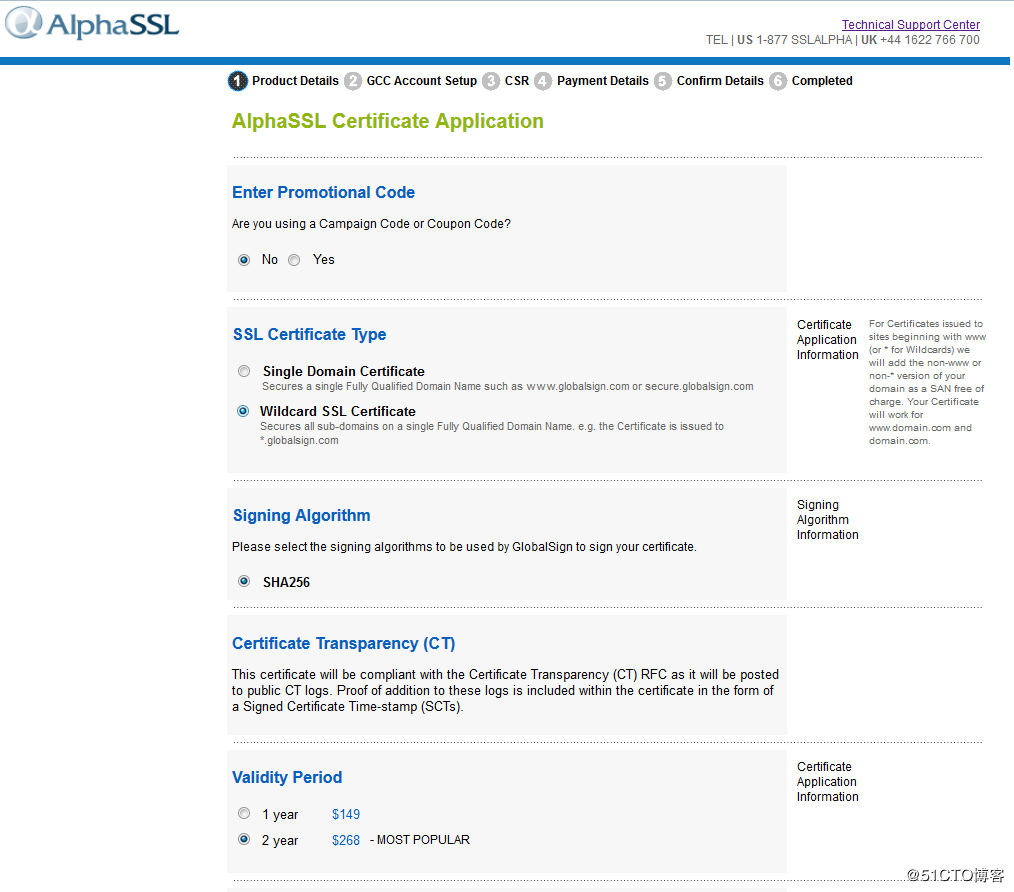Click the AlphaSSL logo
This screenshot has height=892, width=1014.
coord(92,23)
